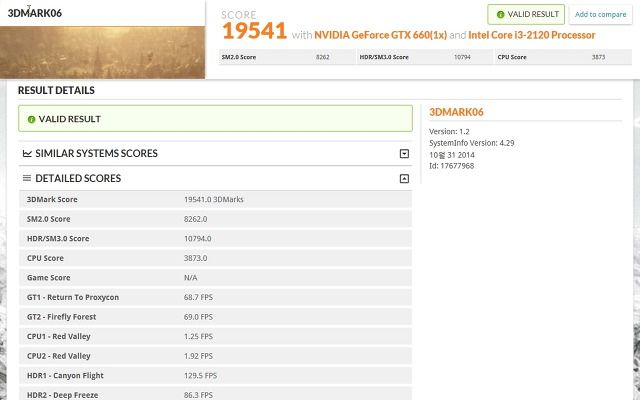Click GT2 - Firefly Forest row

[215, 317]
